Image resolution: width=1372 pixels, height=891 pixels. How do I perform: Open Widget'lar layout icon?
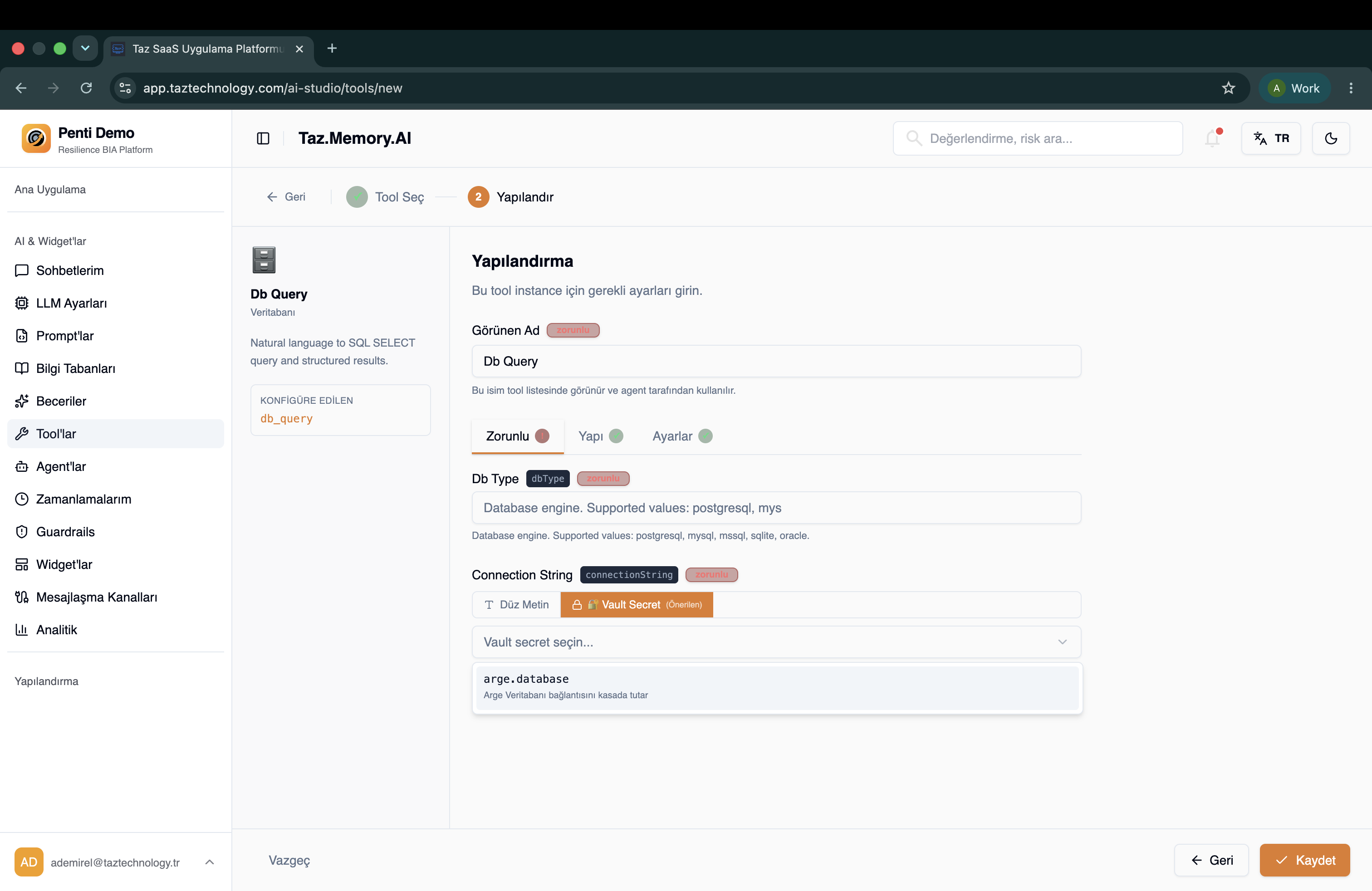(x=22, y=564)
